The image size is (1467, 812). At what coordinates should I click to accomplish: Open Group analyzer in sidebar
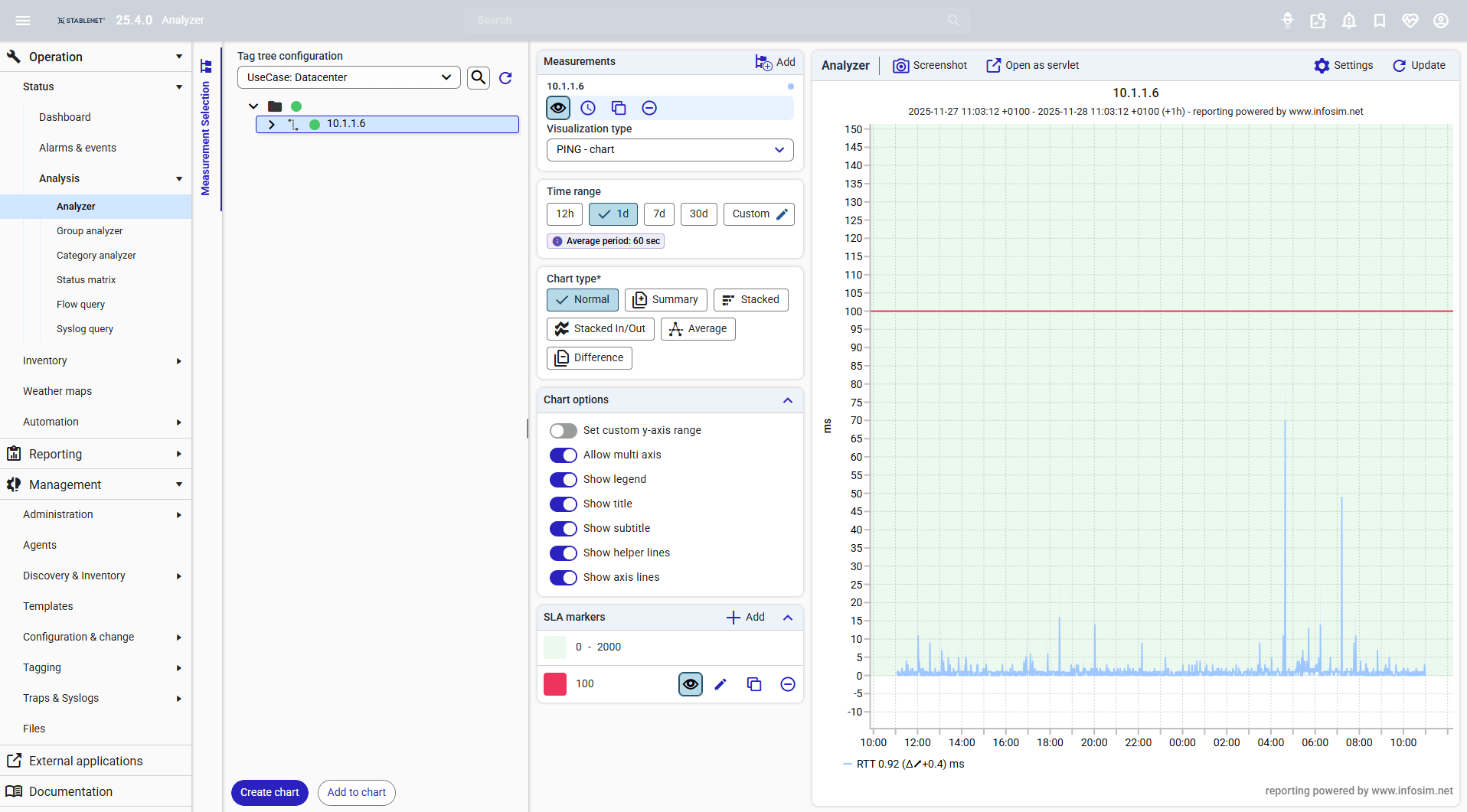pyautogui.click(x=90, y=231)
